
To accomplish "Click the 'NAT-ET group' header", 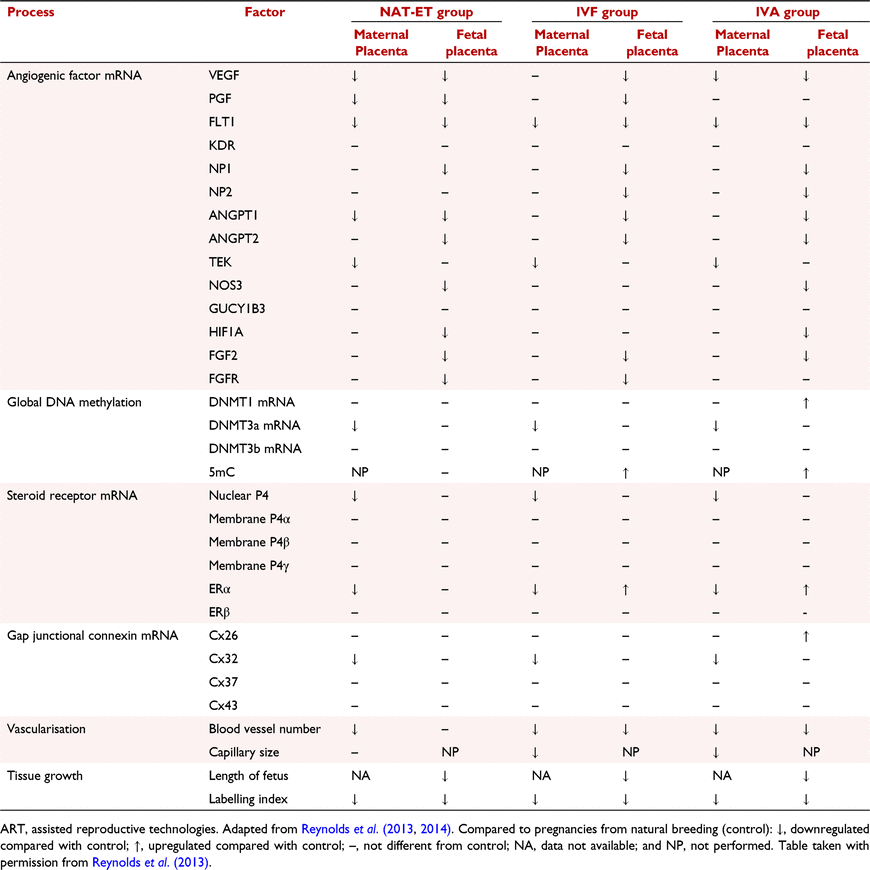I will point(426,12).
